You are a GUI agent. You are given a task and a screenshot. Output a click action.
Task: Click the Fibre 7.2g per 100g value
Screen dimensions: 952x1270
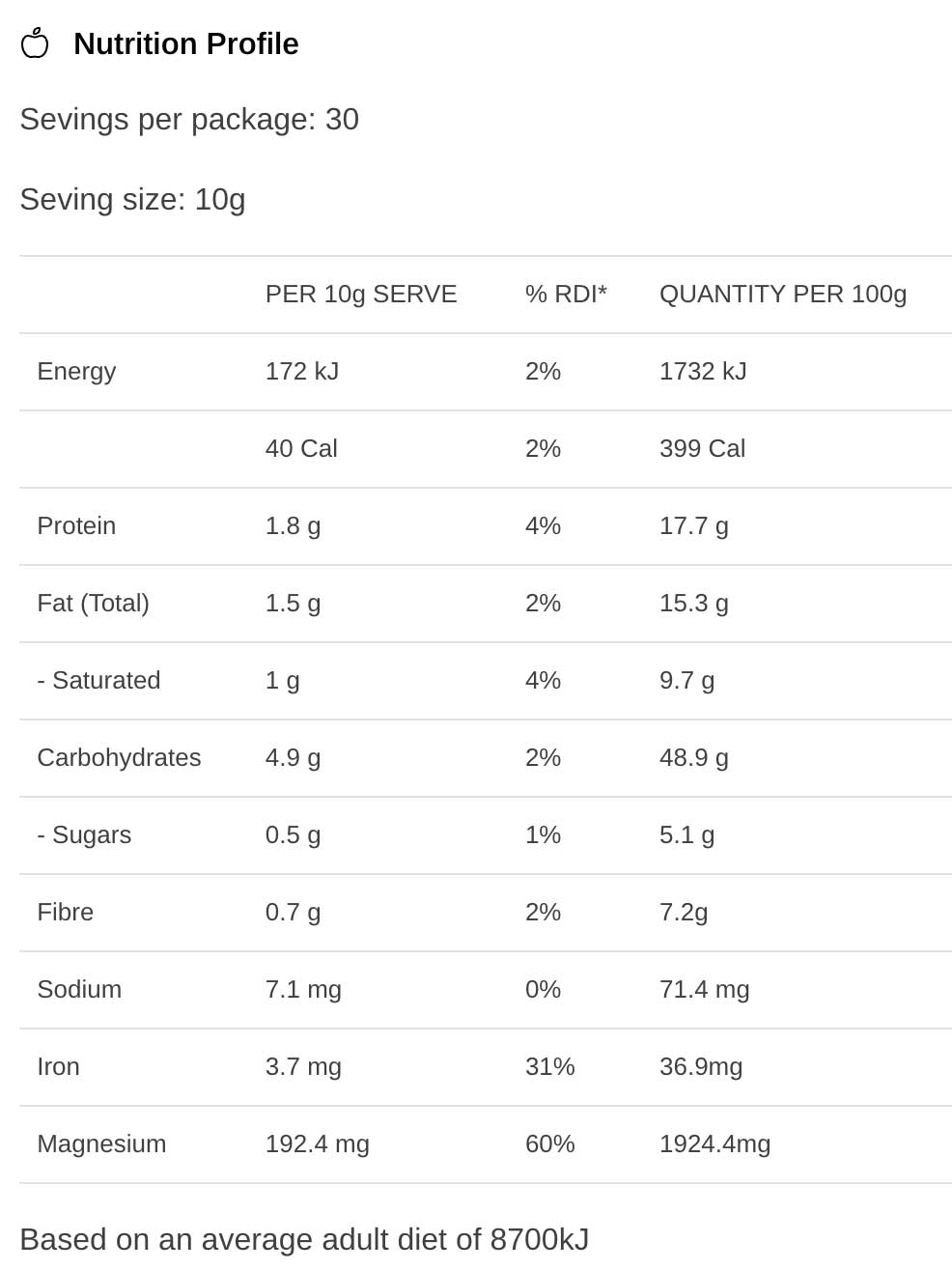(684, 912)
